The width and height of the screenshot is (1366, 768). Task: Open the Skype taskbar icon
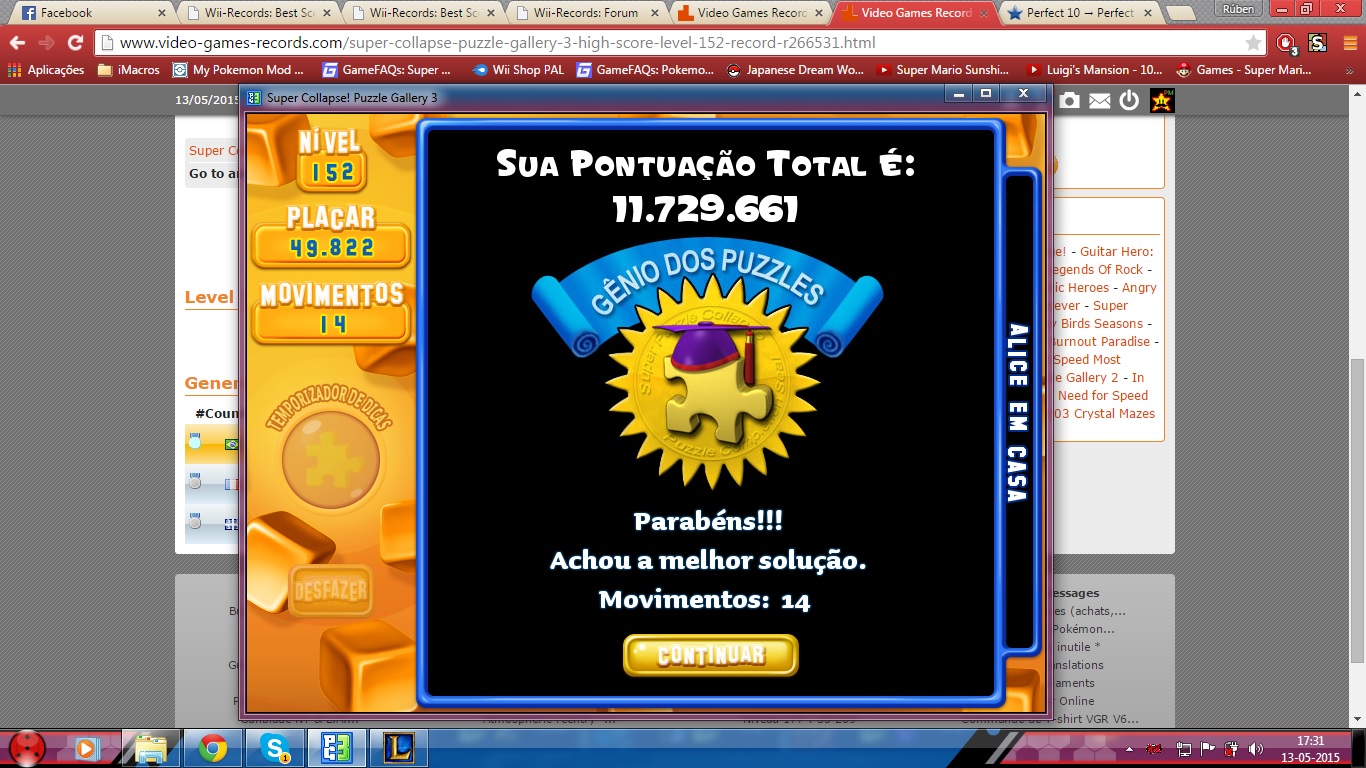(274, 747)
